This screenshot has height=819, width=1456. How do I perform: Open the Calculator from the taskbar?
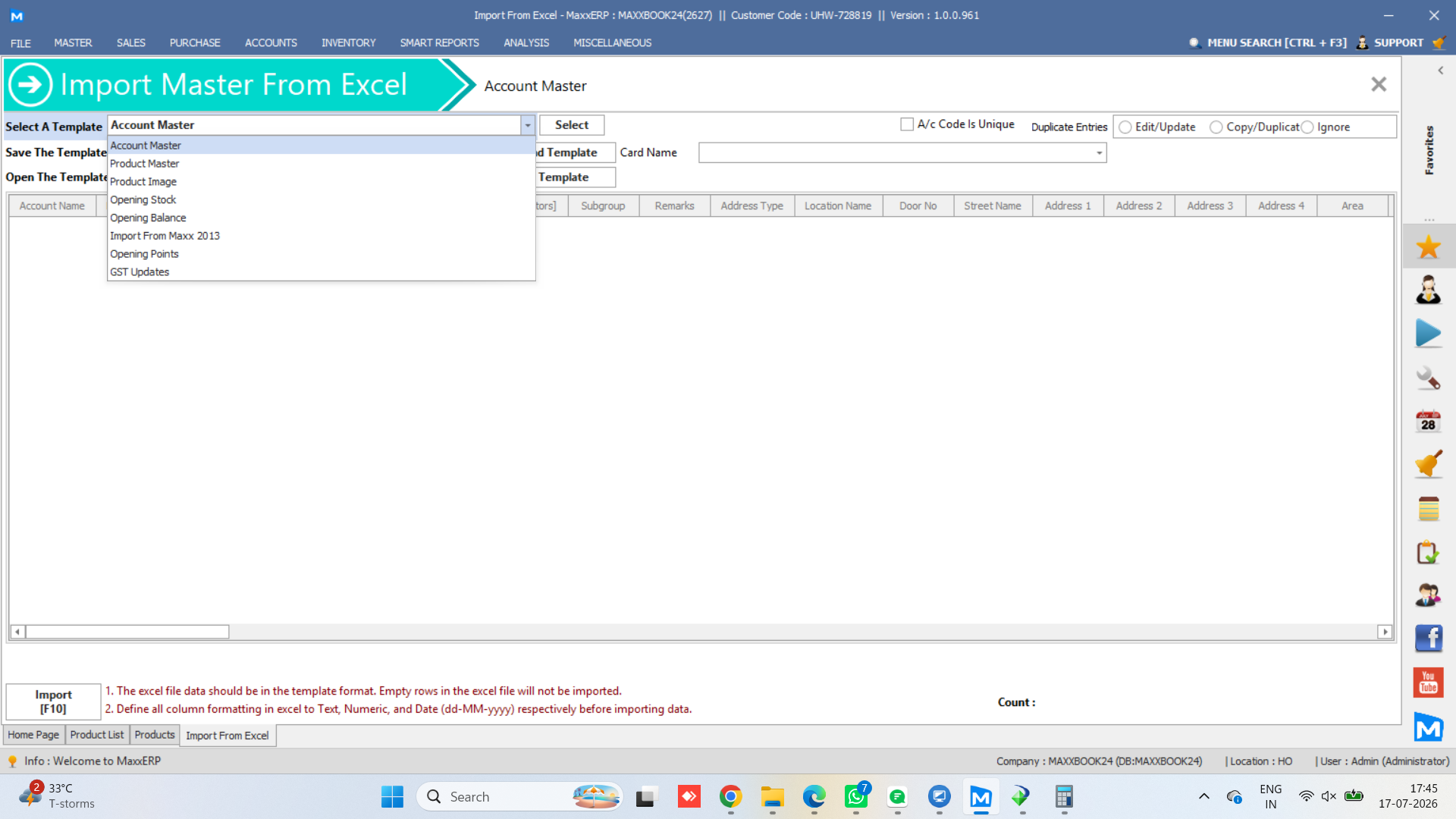coord(1064,796)
